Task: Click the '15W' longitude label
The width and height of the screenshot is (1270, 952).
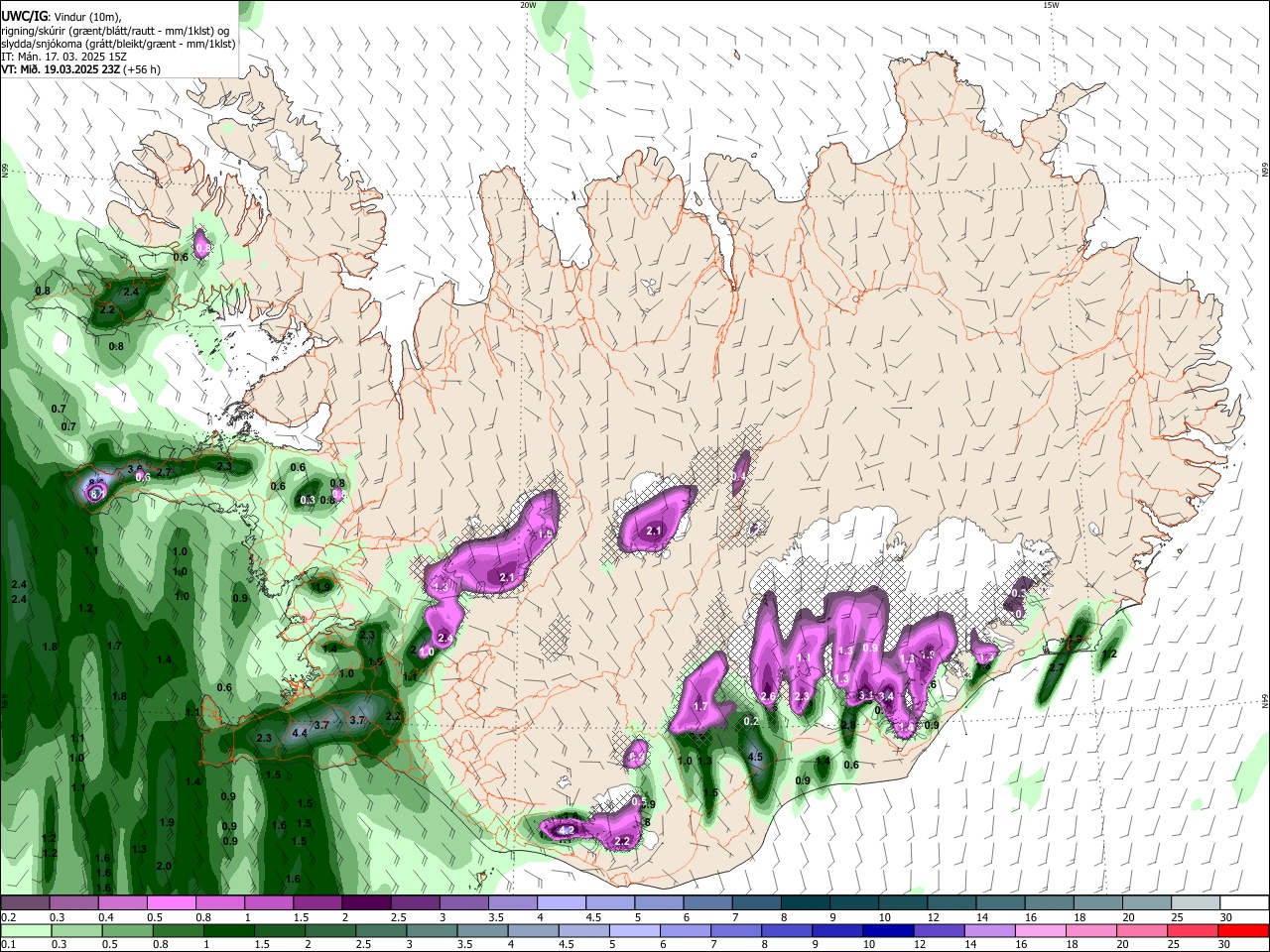Action: pos(1051,5)
